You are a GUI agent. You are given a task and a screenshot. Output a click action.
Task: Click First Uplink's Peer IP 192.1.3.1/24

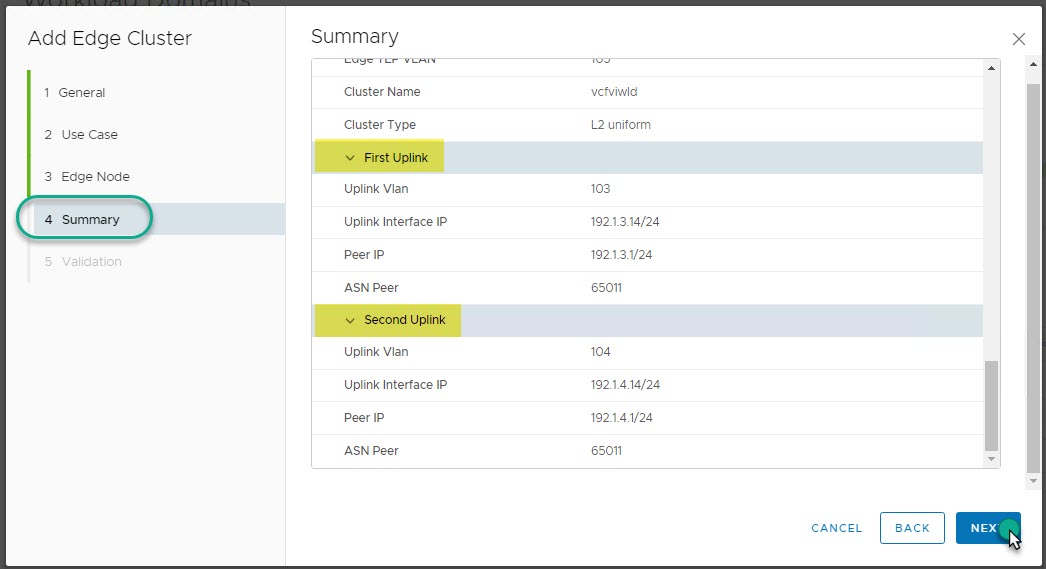621,255
